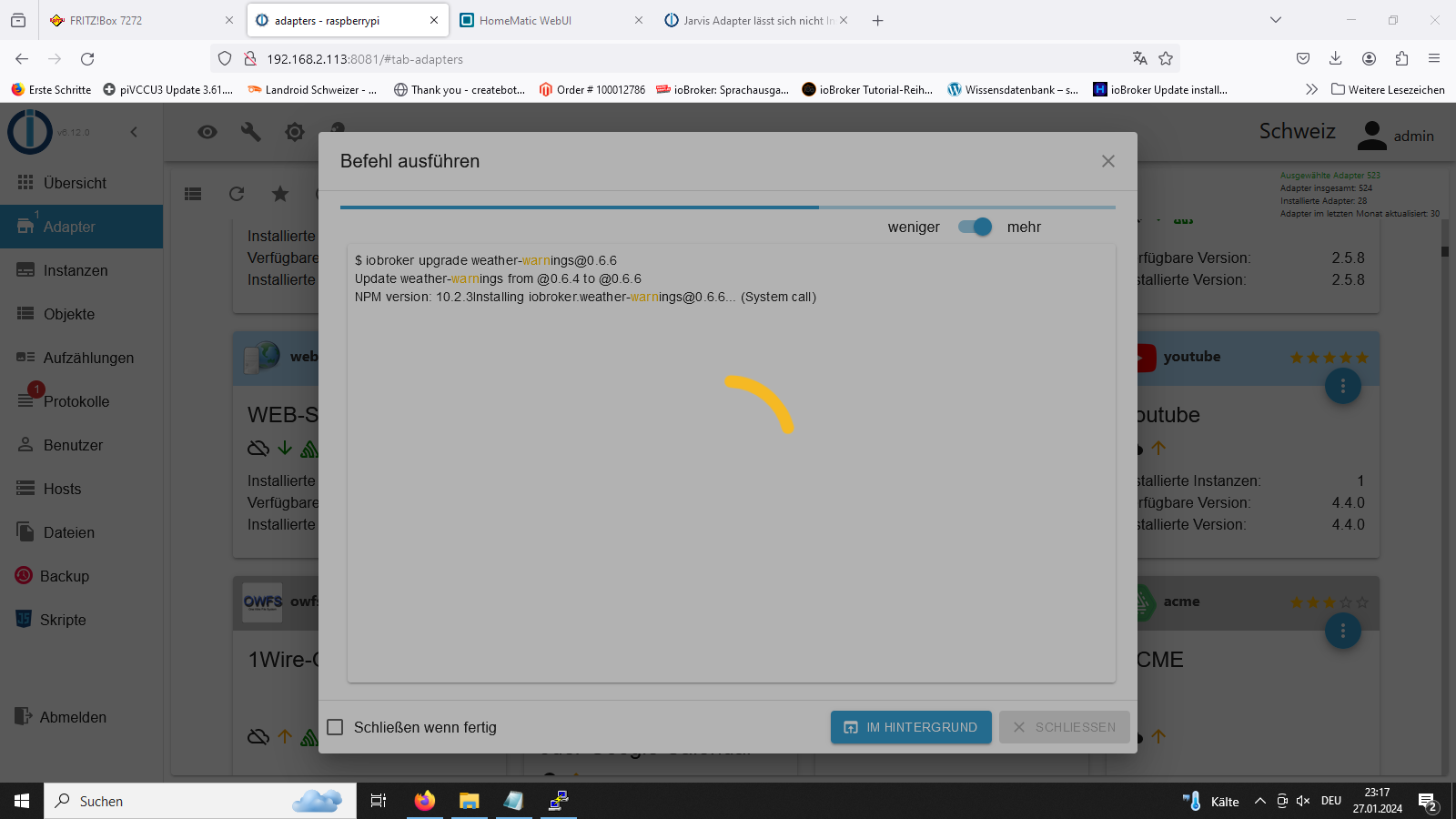Screen dimensions: 1456x819
Task: Open File Explorer from the taskbar
Action: (x=469, y=801)
